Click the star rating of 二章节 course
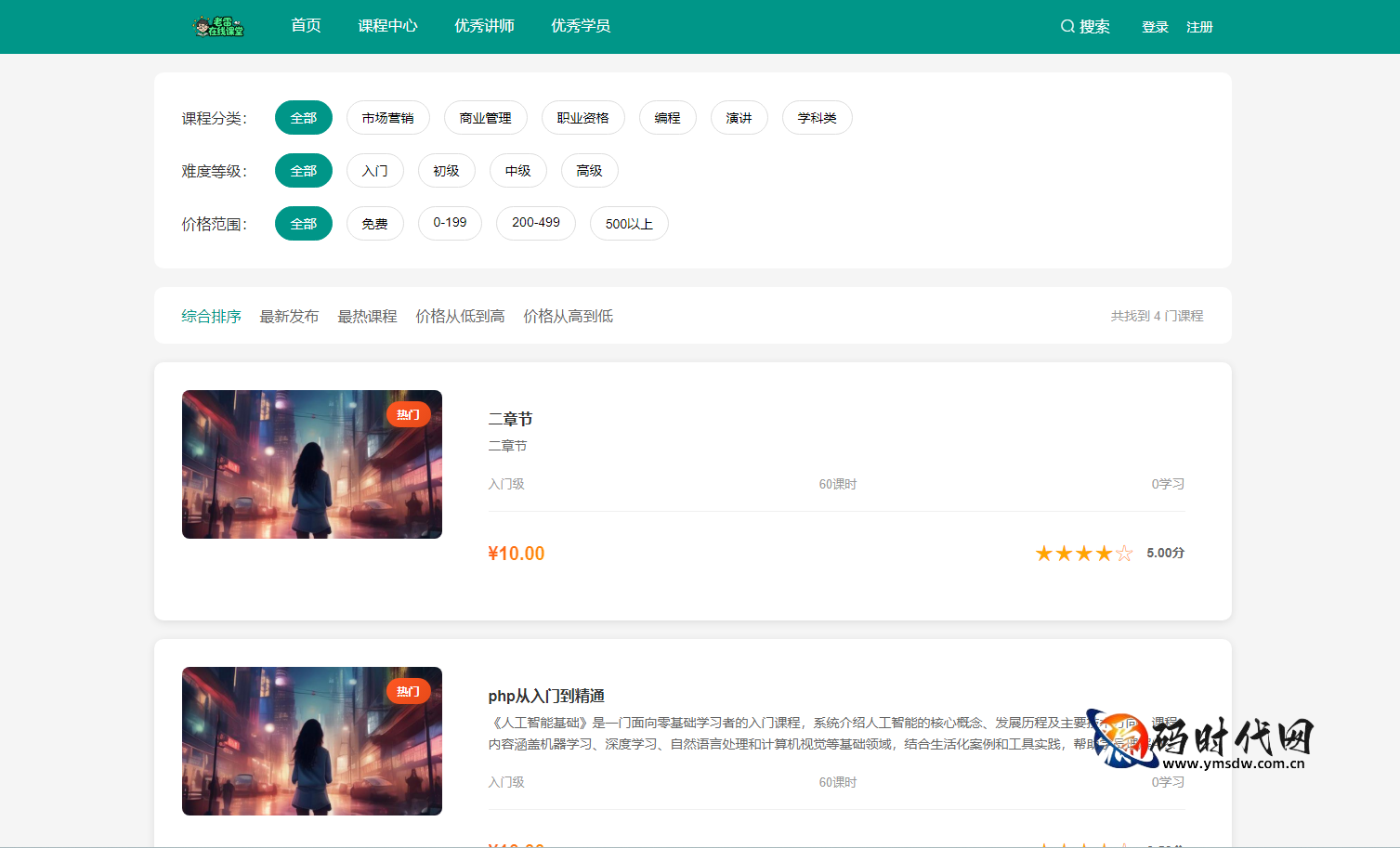1400x848 pixels. pyautogui.click(x=1083, y=554)
